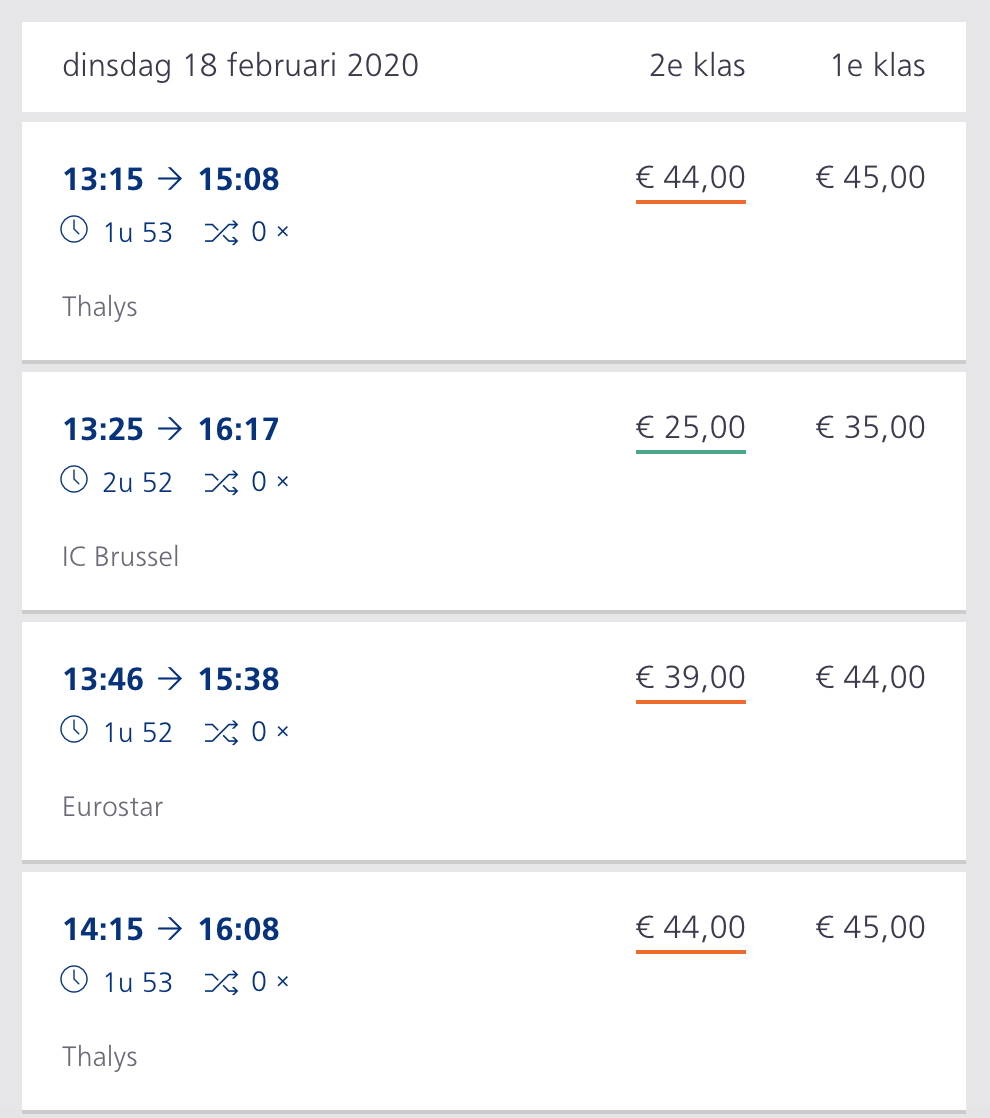990x1118 pixels.
Task: Click the clock icon on the 13:15 Thalys trip
Action: [x=75, y=231]
